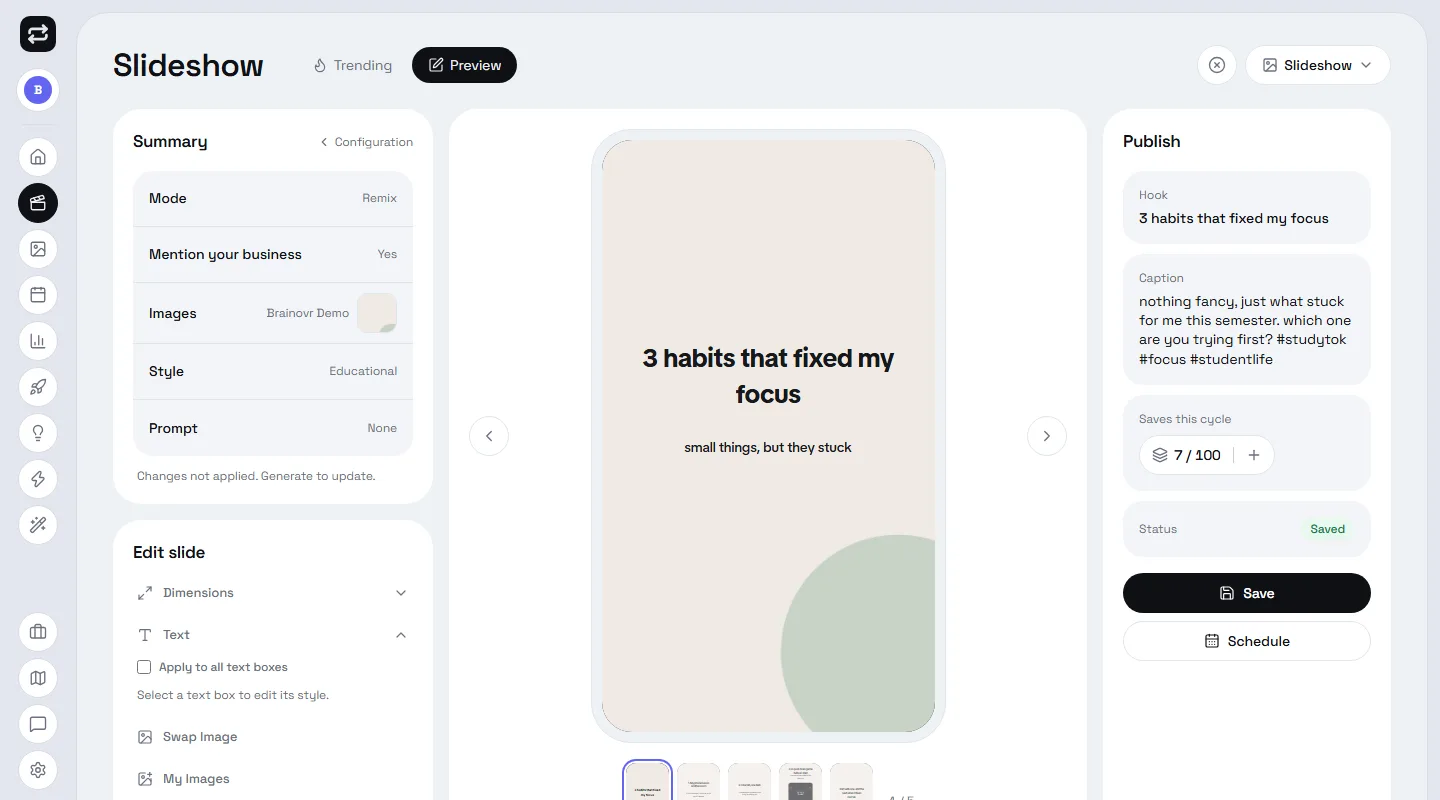Viewport: 1440px width, 800px height.
Task: Select the fourth slide thumbnail with dark image
Action: coord(800,781)
